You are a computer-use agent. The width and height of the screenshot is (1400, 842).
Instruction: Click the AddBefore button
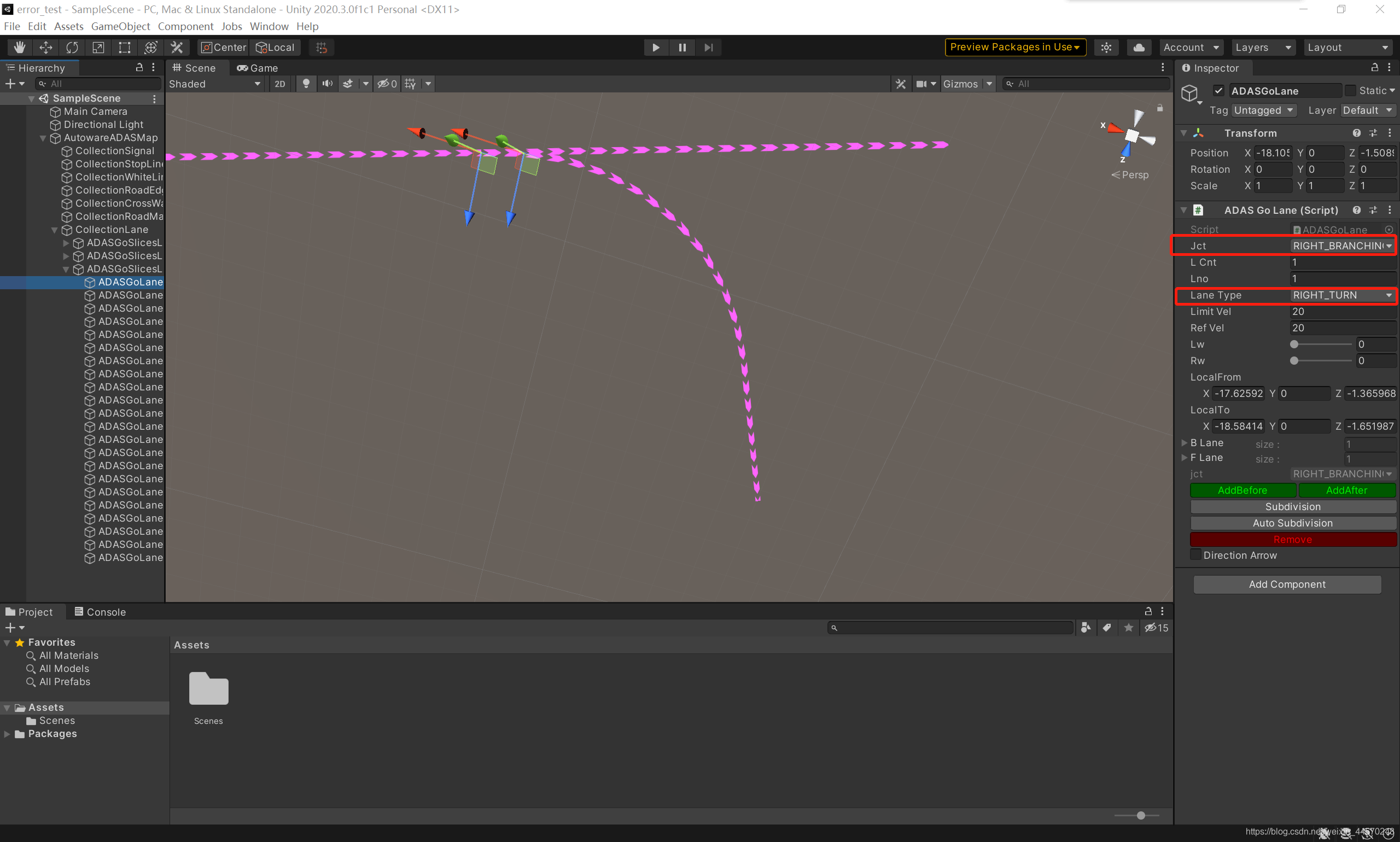pyautogui.click(x=1242, y=490)
